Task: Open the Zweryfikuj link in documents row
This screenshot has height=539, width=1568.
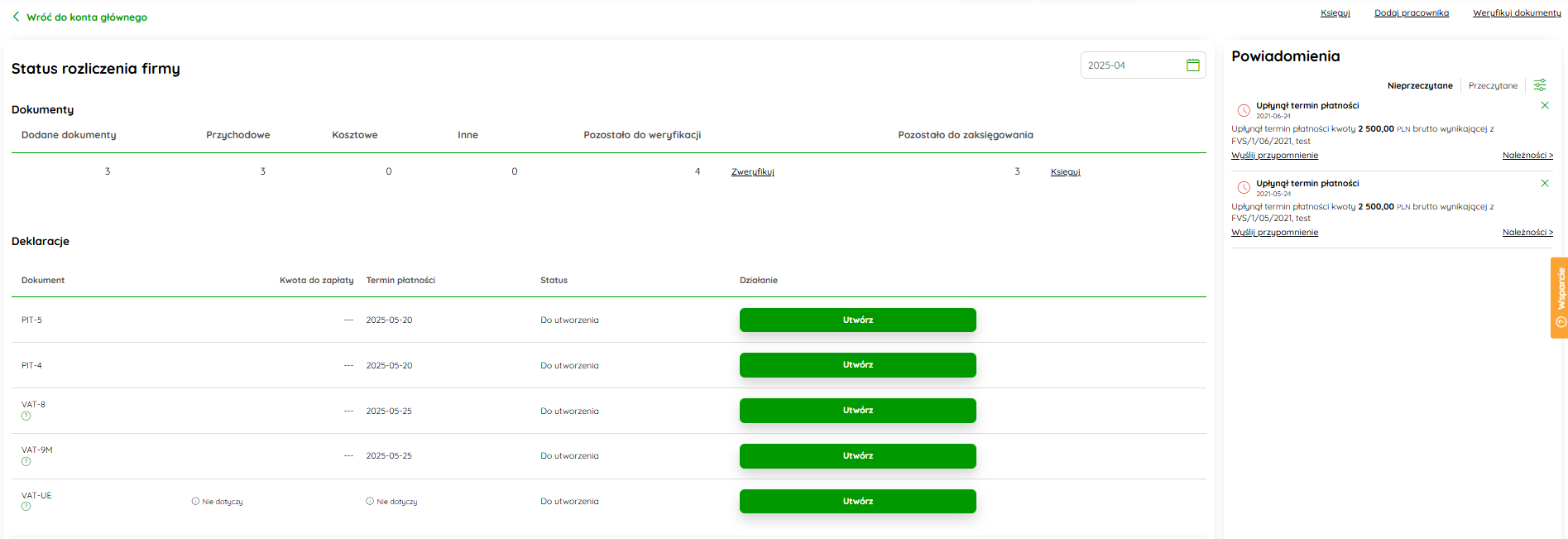Action: tap(752, 172)
